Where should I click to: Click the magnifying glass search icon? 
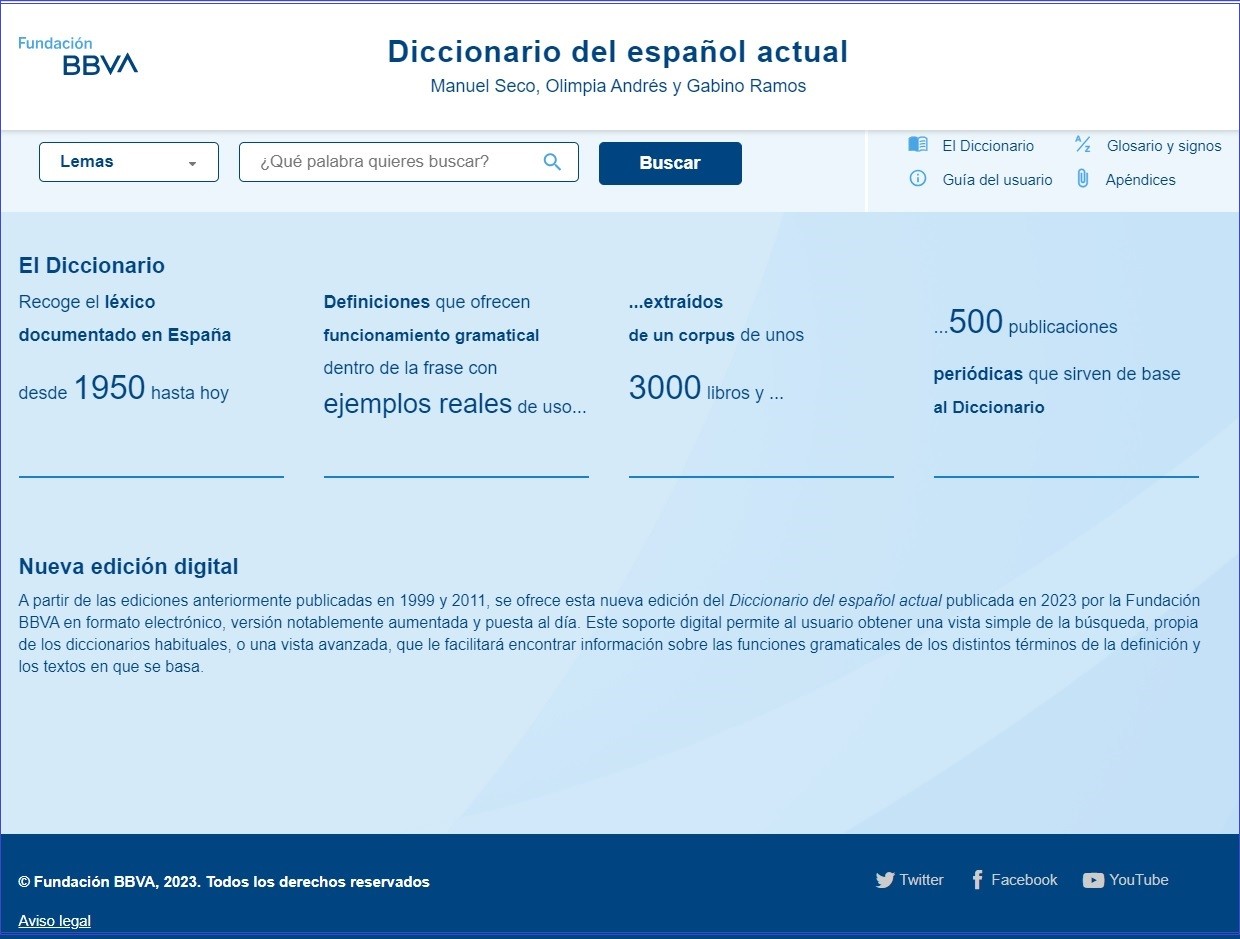click(552, 162)
